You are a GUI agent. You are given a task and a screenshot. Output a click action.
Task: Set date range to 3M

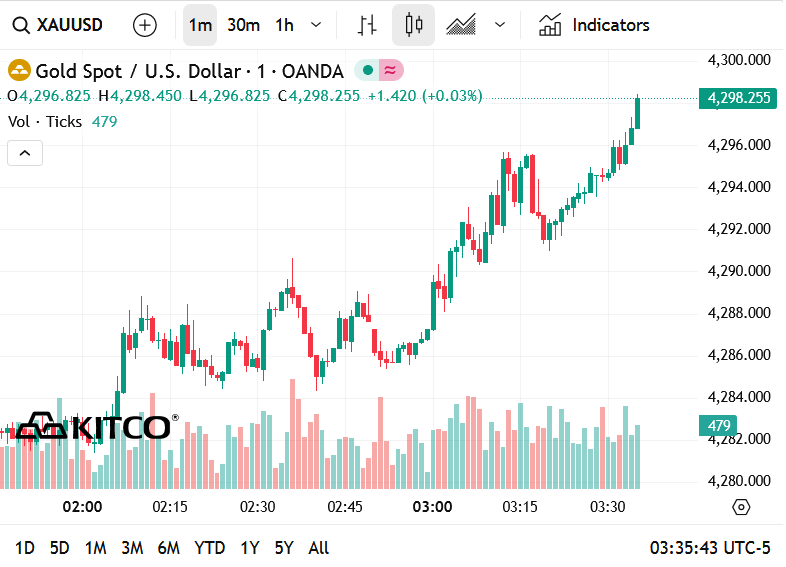coord(132,548)
